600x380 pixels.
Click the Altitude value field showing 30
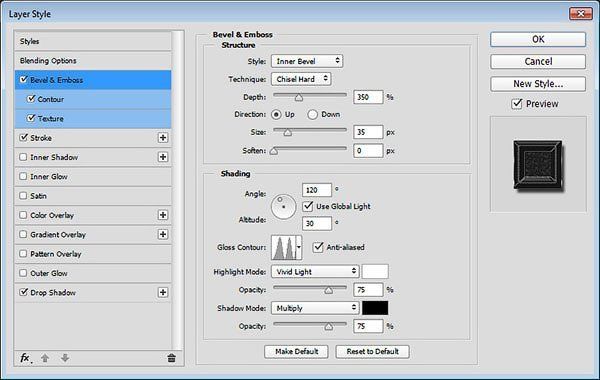[317, 223]
